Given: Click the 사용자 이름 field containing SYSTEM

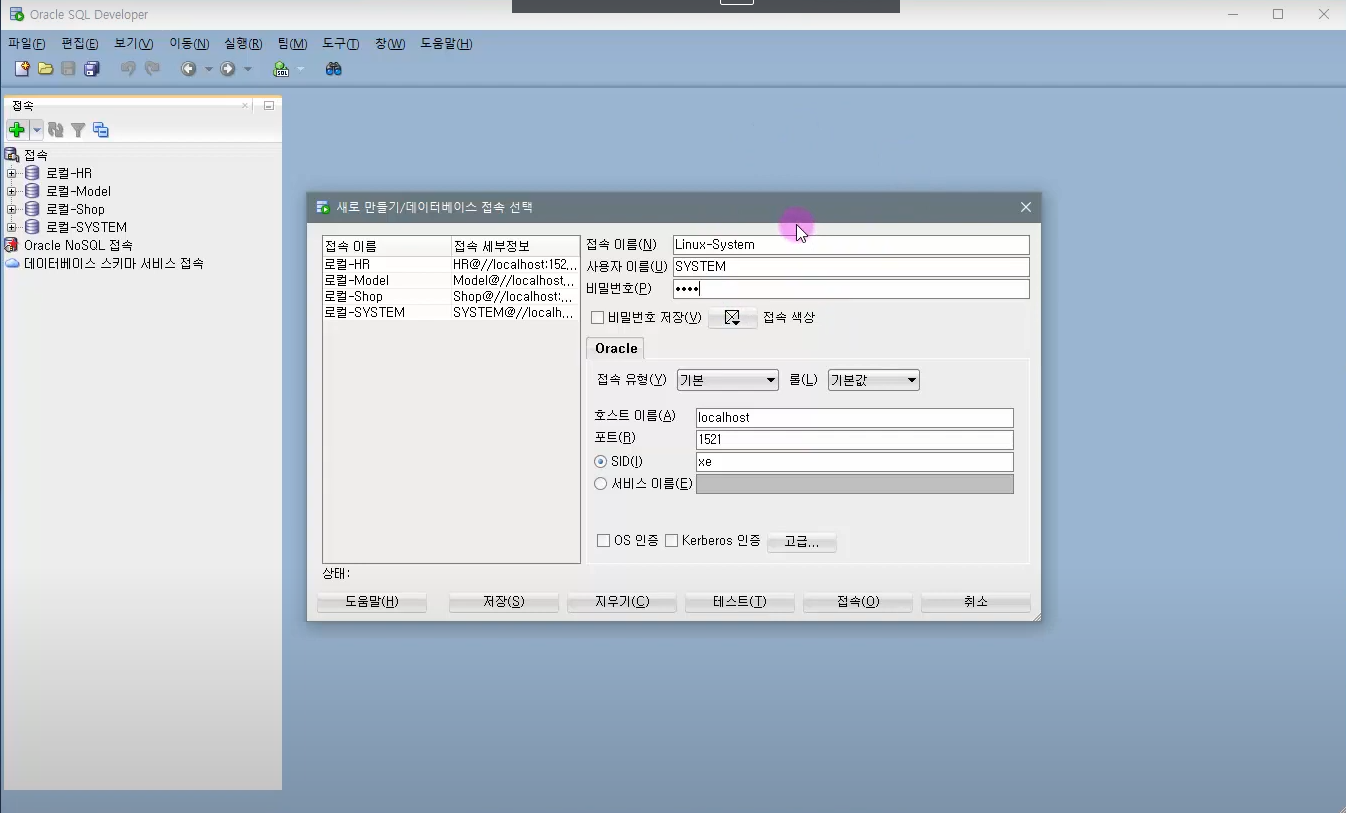Looking at the screenshot, I should click(x=851, y=267).
